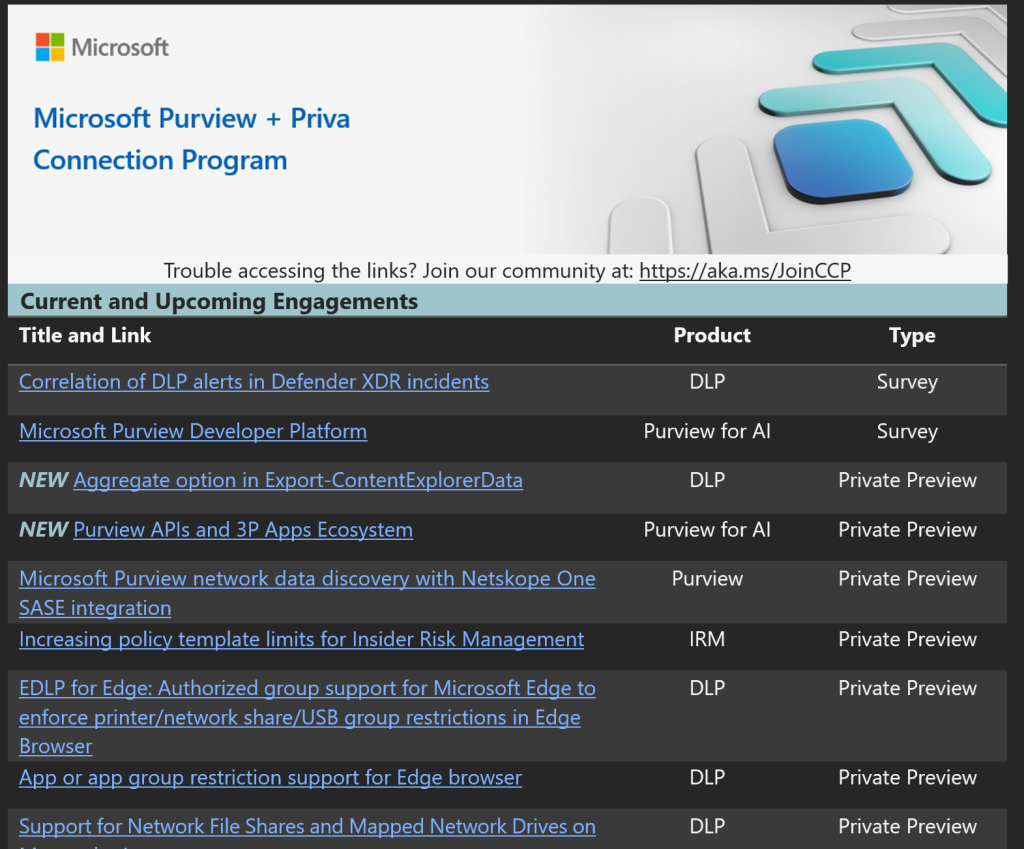Open EDLP for Edge authorized group support link
The width and height of the screenshot is (1024, 849).
307,688
